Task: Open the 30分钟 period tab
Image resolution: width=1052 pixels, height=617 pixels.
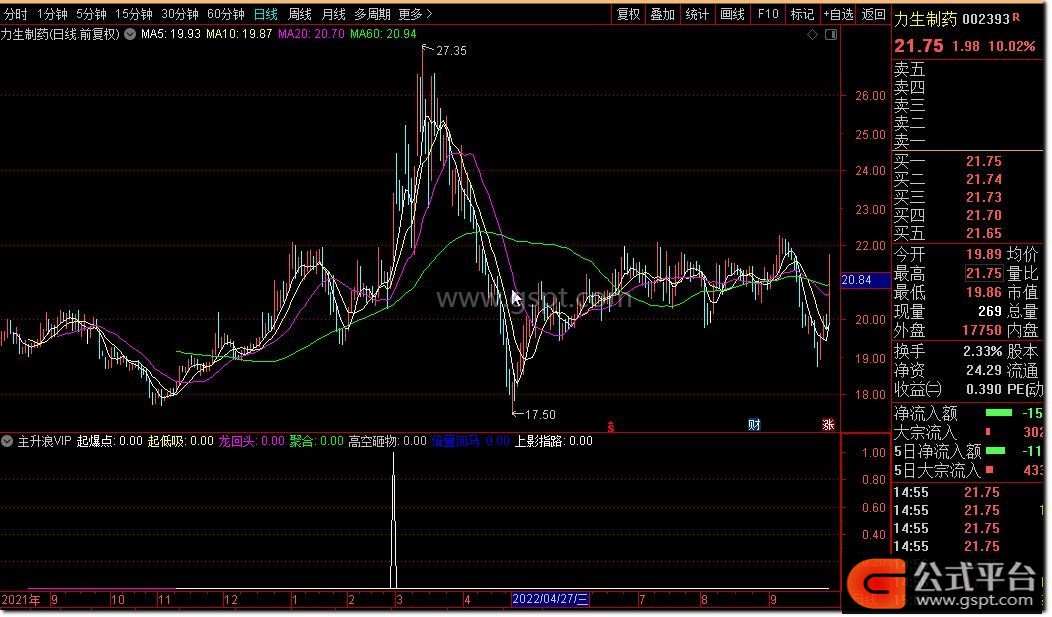Action: pyautogui.click(x=179, y=14)
